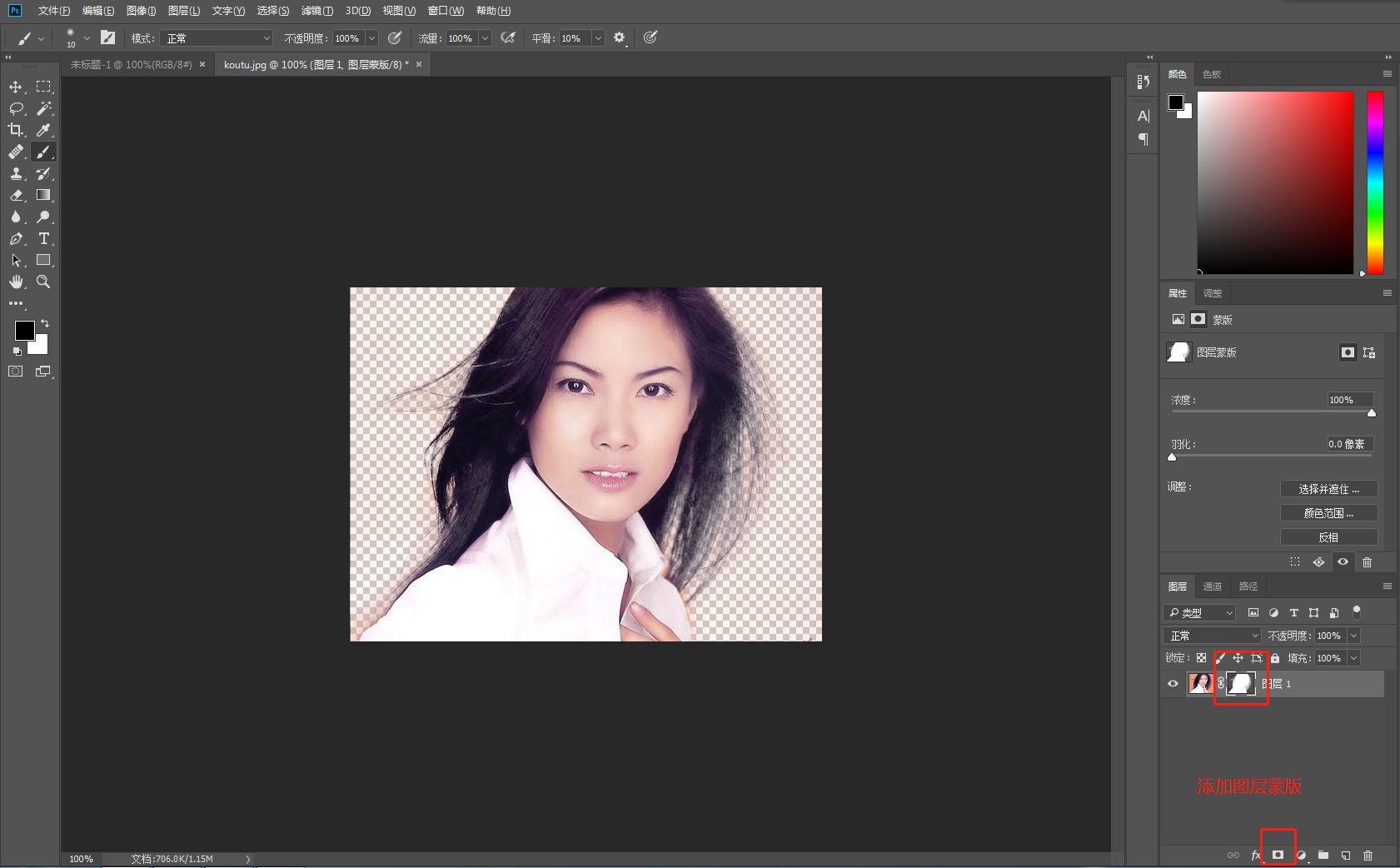Switch to the 通道 tab
Viewport: 1400px width, 868px height.
[x=1213, y=586]
